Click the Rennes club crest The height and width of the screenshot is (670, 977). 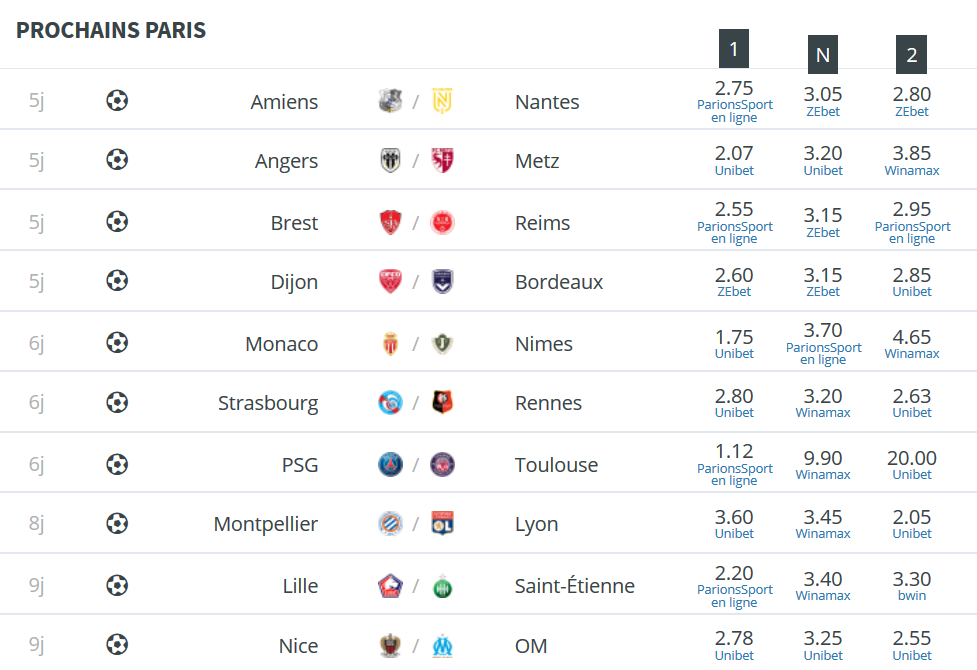click(x=442, y=403)
